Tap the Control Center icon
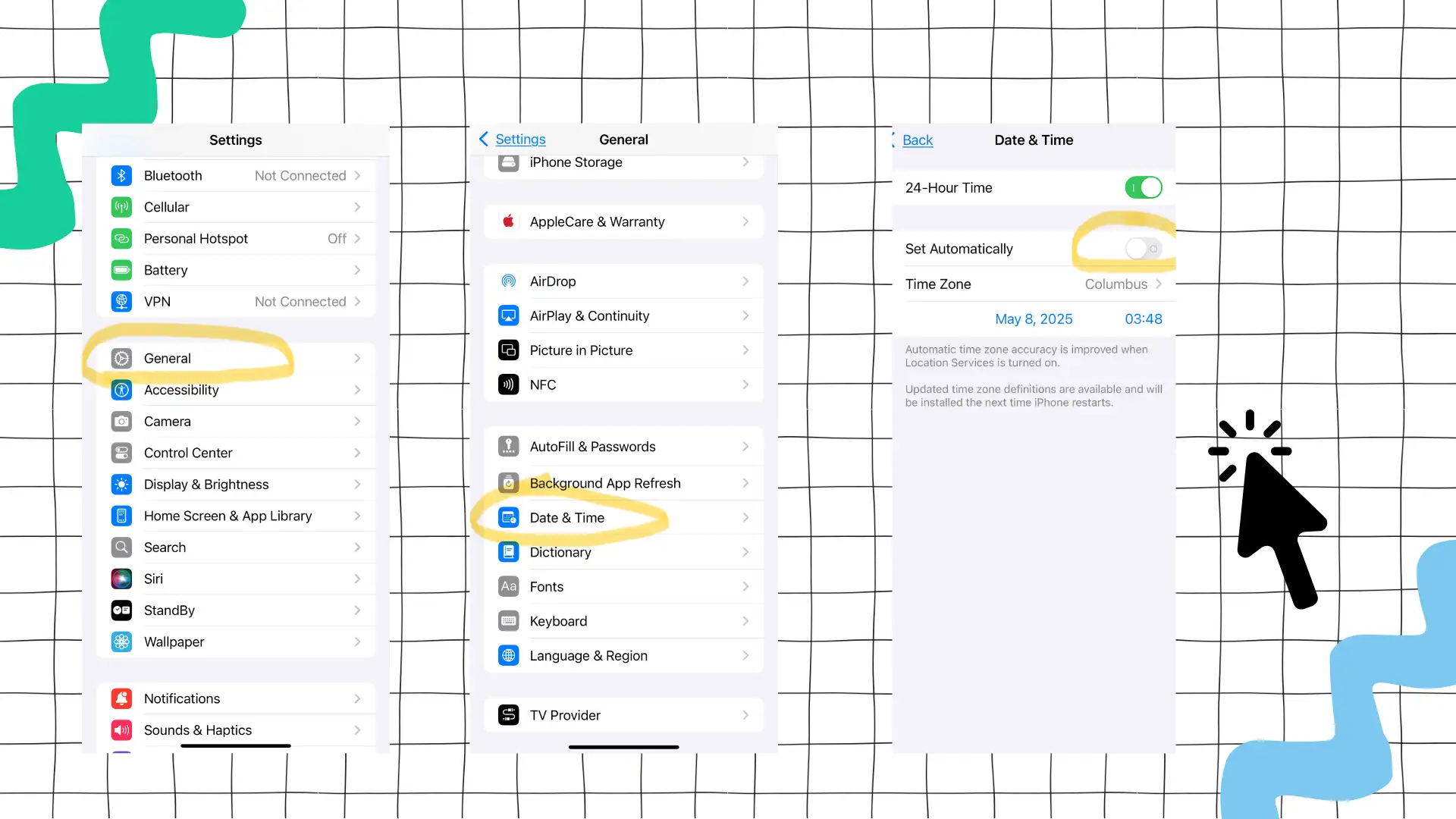This screenshot has width=1456, height=819. pos(121,453)
